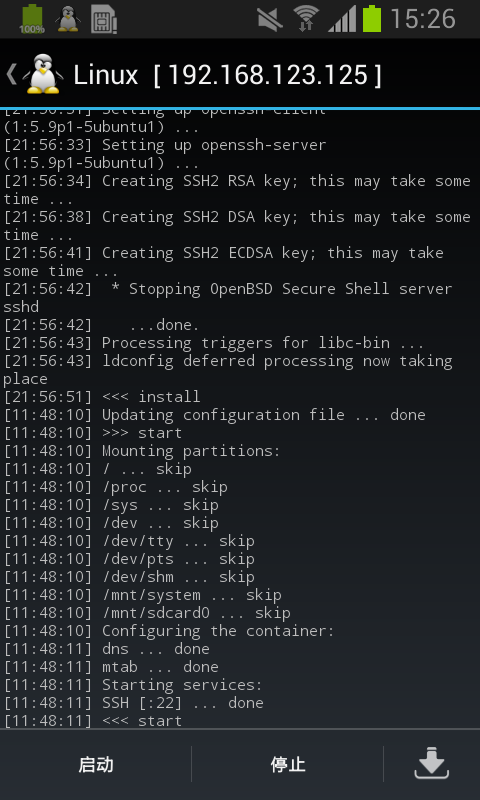Screen dimensions: 480x800
Task: Tap the muted sound status icon
Action: pos(270,19)
